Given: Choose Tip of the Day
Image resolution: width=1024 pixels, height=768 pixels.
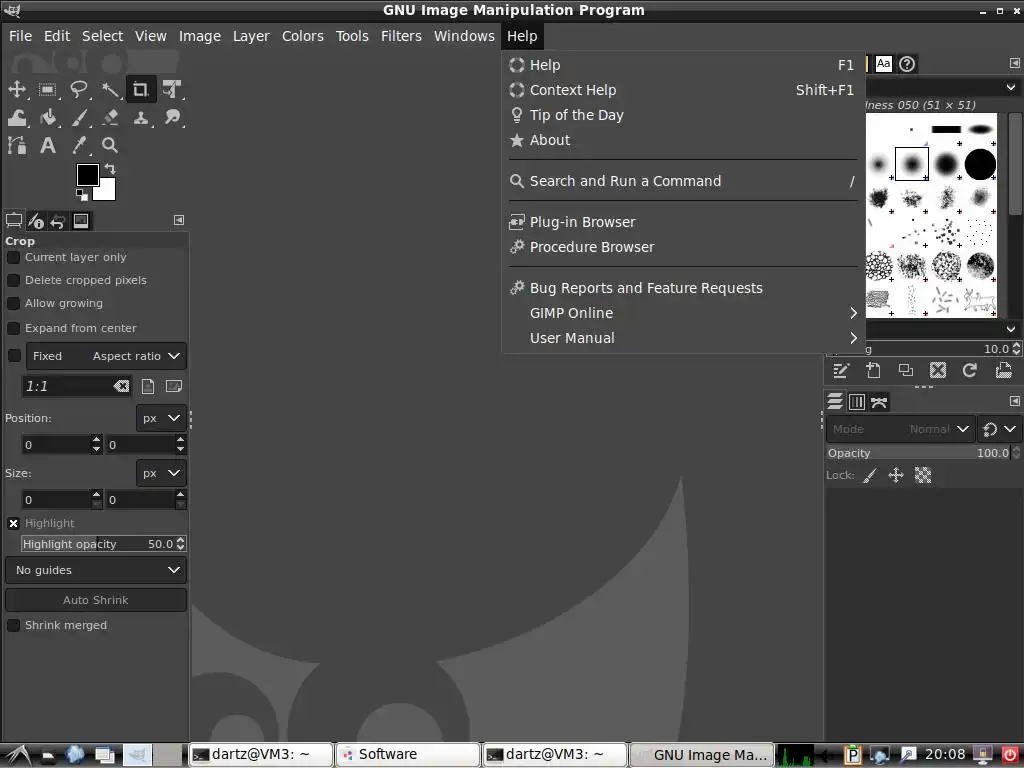Looking at the screenshot, I should pos(684,115).
